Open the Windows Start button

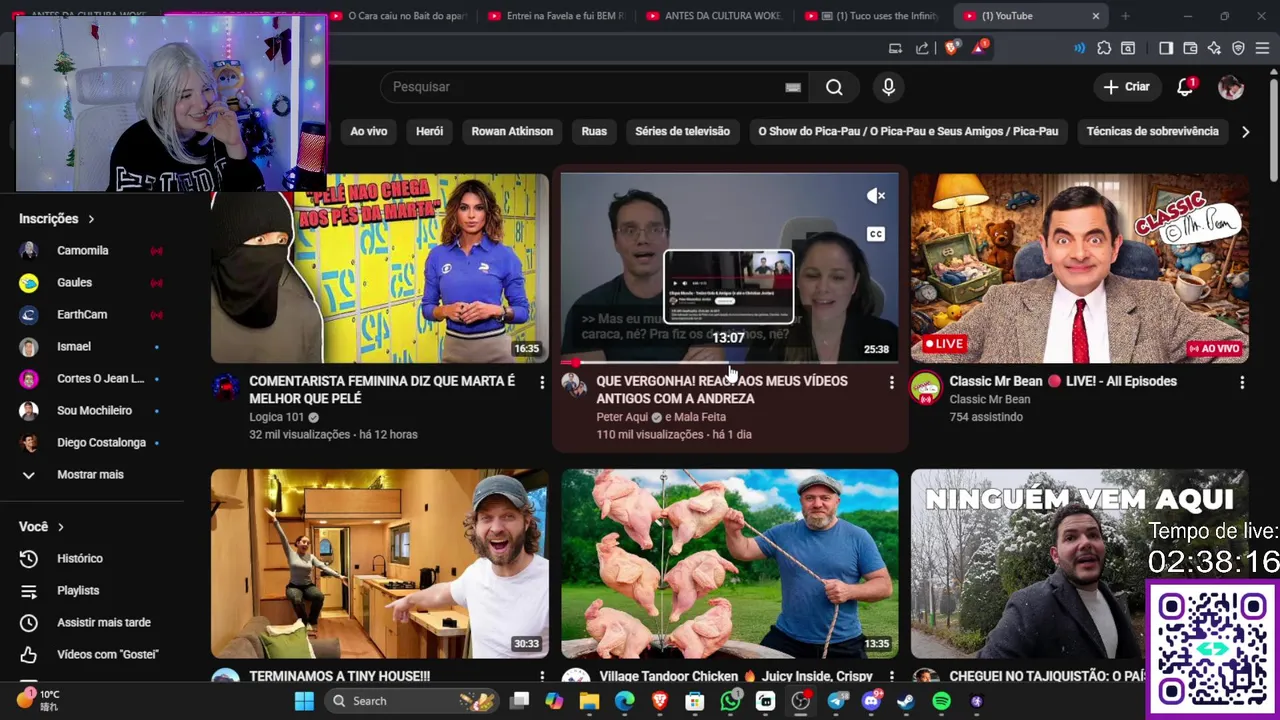[304, 701]
